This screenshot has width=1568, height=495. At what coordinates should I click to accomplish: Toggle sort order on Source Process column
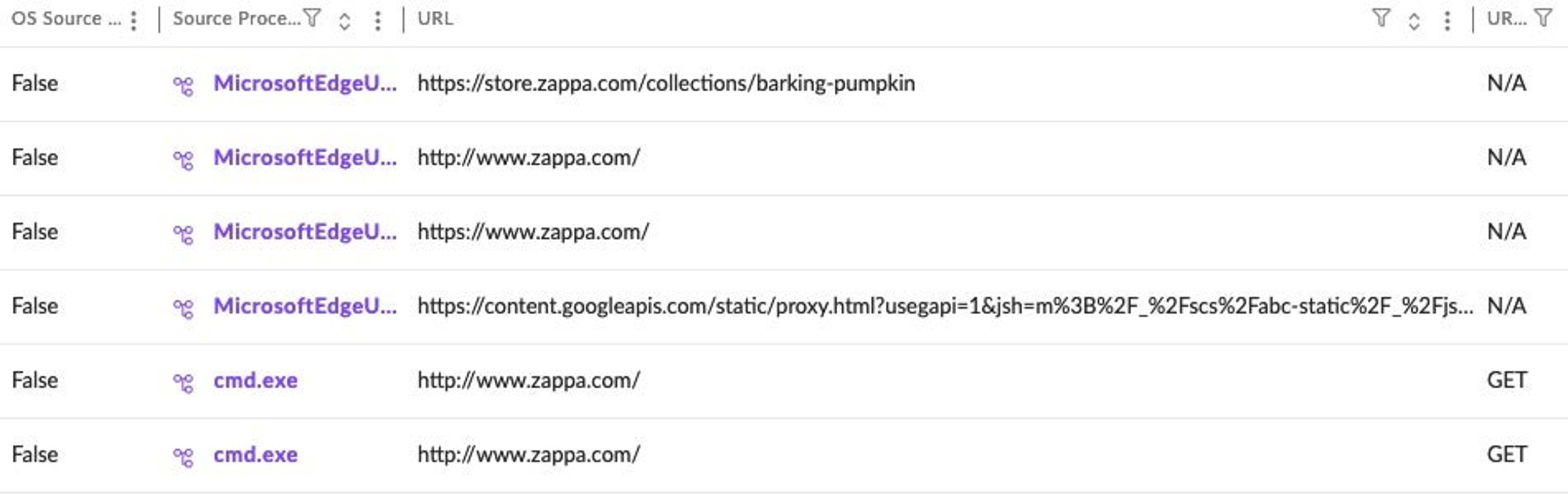[x=344, y=21]
